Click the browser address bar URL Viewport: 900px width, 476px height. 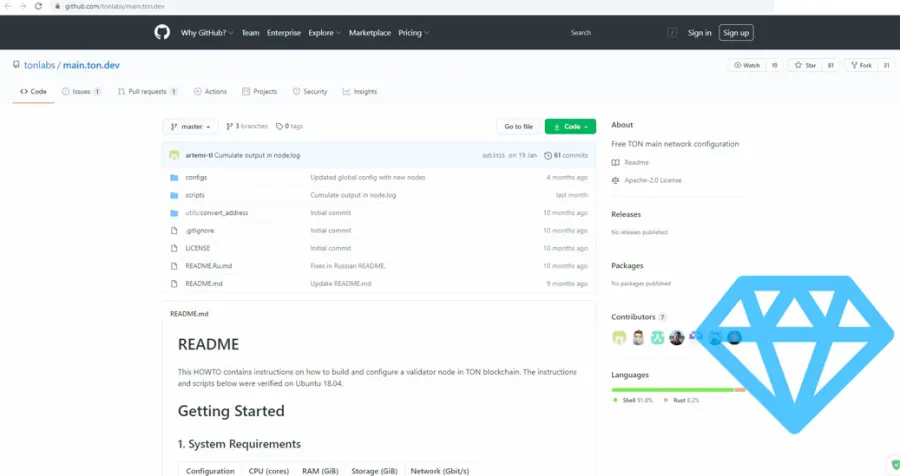[114, 6]
